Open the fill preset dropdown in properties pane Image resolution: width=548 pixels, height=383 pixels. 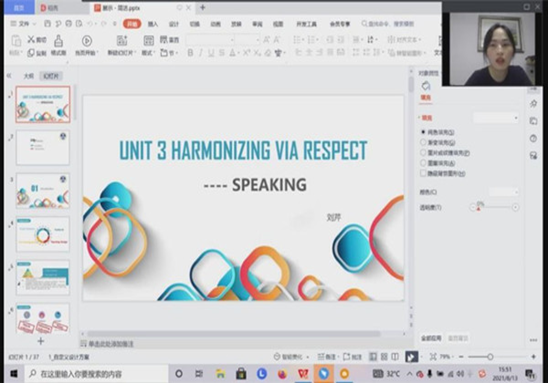[x=496, y=118]
